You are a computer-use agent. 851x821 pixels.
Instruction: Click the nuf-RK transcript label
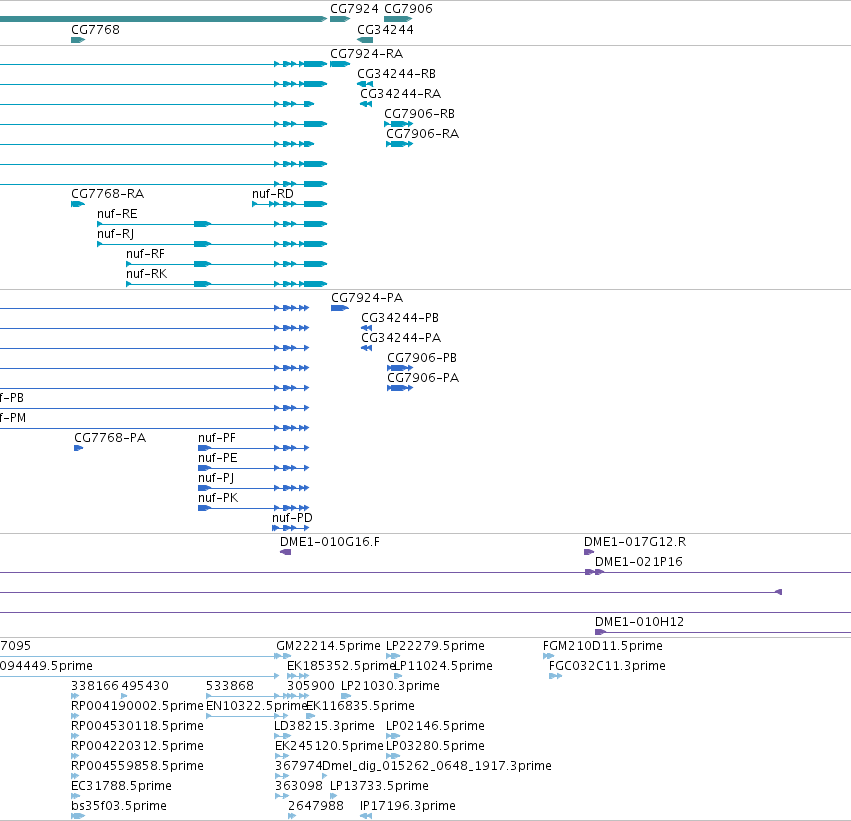point(147,274)
